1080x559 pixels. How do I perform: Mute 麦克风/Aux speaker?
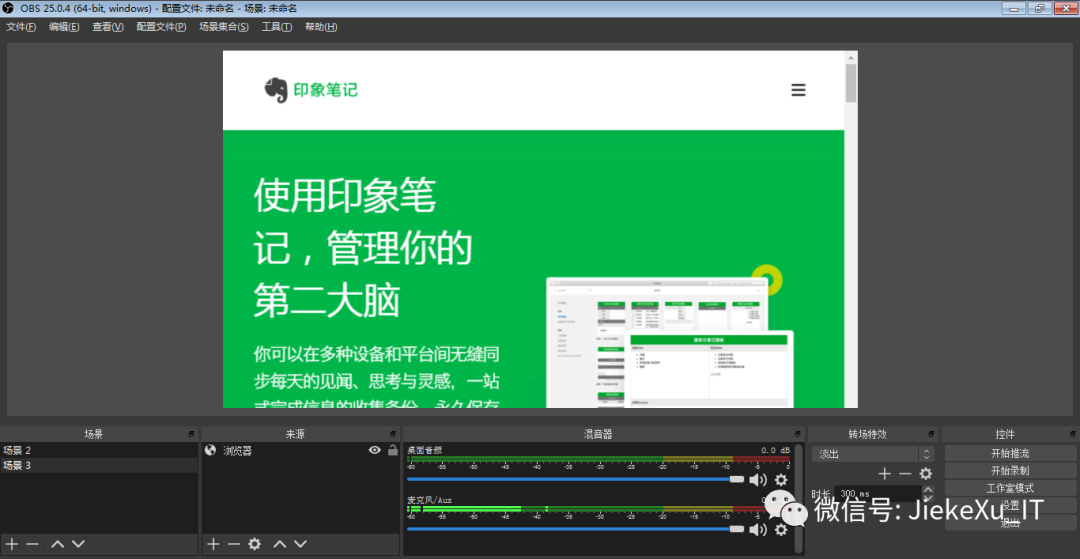(x=758, y=529)
